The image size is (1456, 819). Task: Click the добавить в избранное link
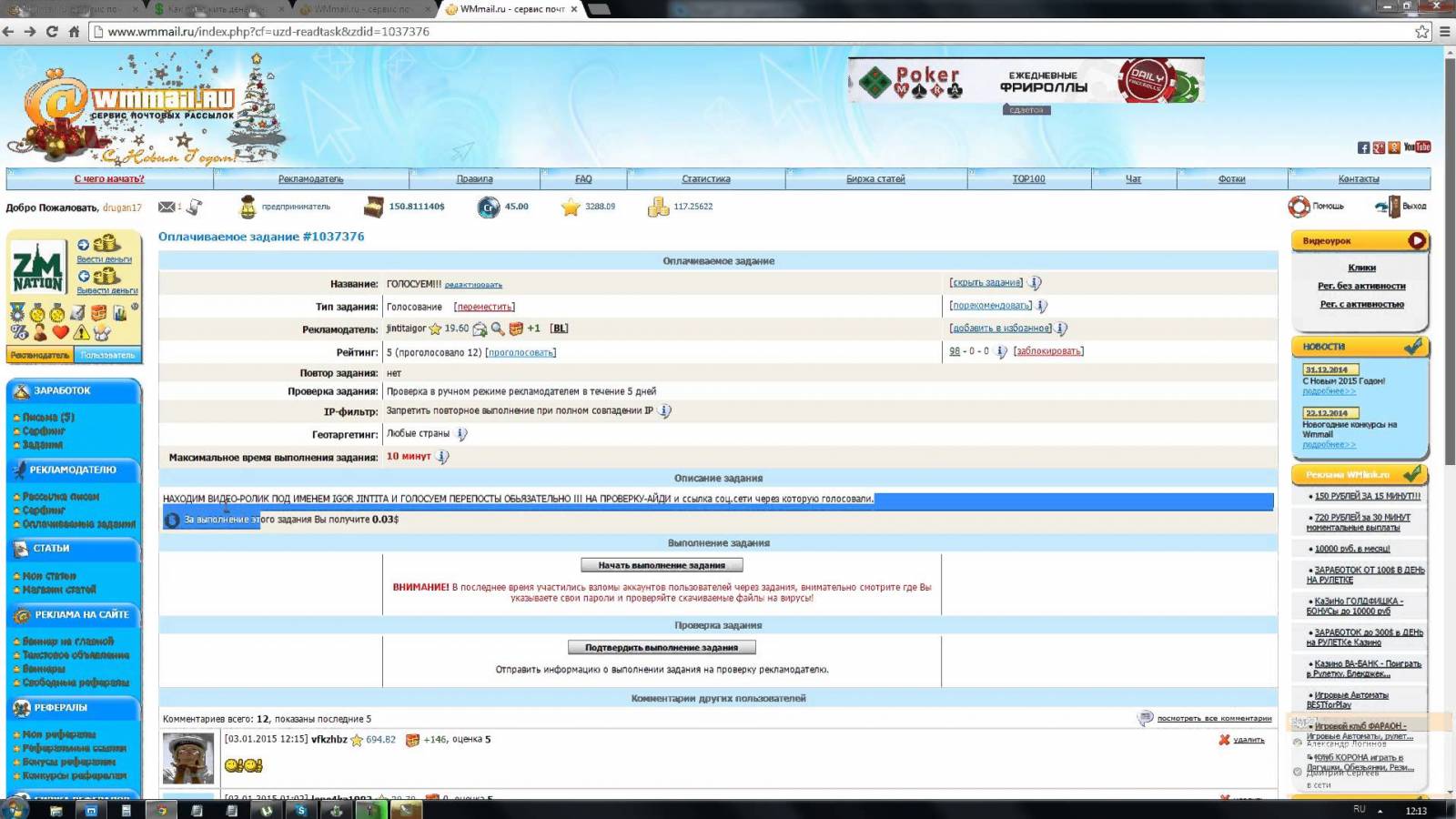[x=1001, y=329]
